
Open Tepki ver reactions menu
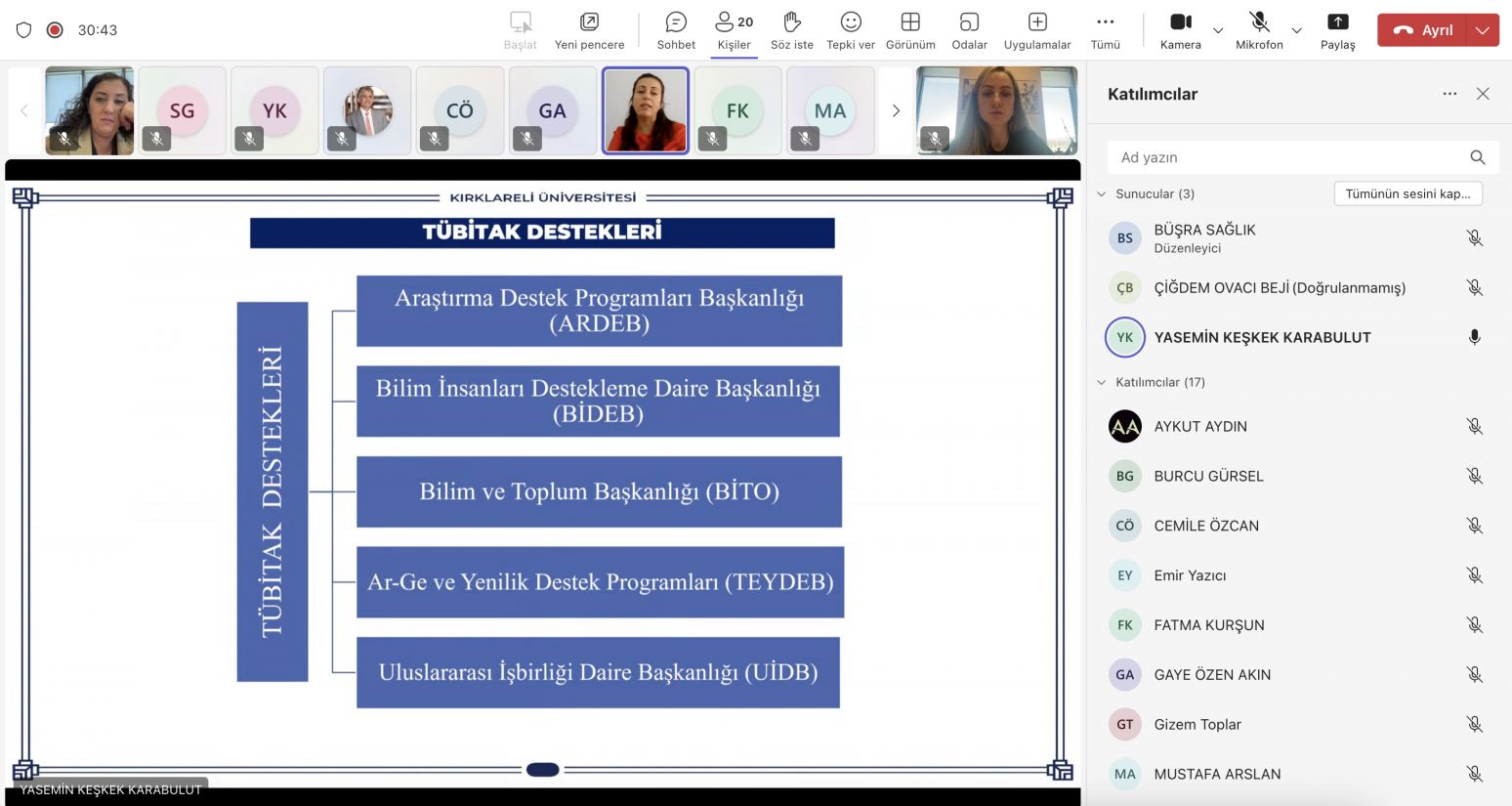point(850,30)
